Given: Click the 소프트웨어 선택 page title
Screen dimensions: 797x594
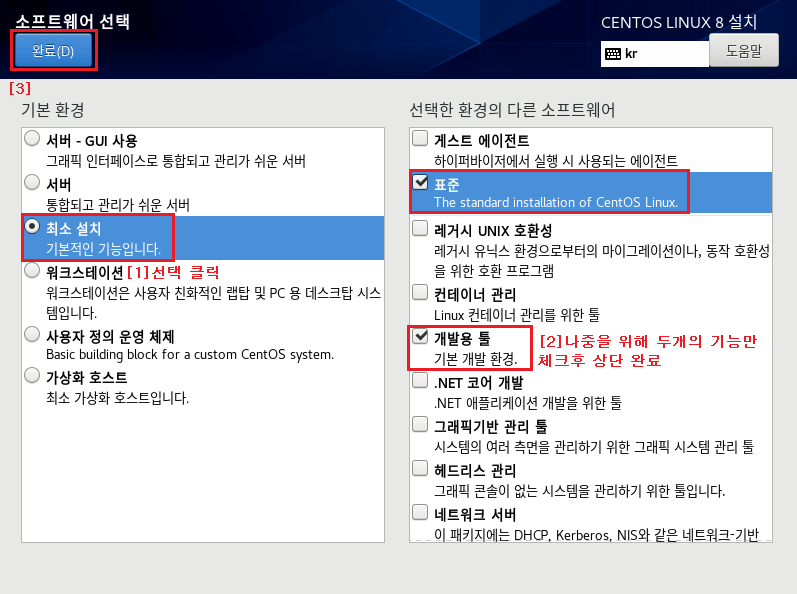Looking at the screenshot, I should (x=72, y=21).
